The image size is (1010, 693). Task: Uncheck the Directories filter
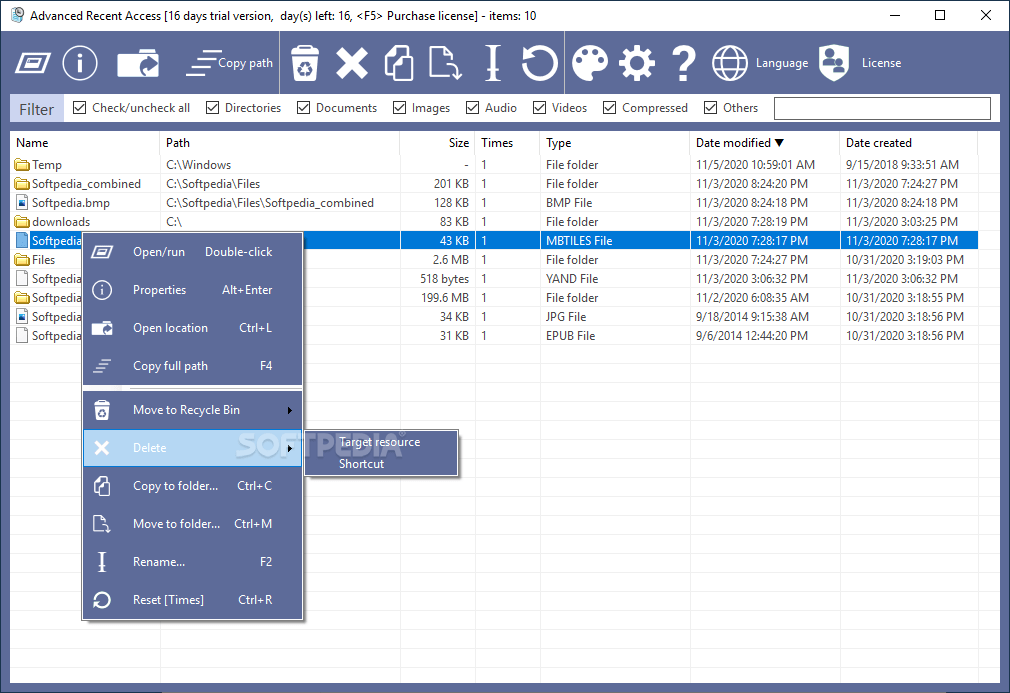pyautogui.click(x=213, y=108)
